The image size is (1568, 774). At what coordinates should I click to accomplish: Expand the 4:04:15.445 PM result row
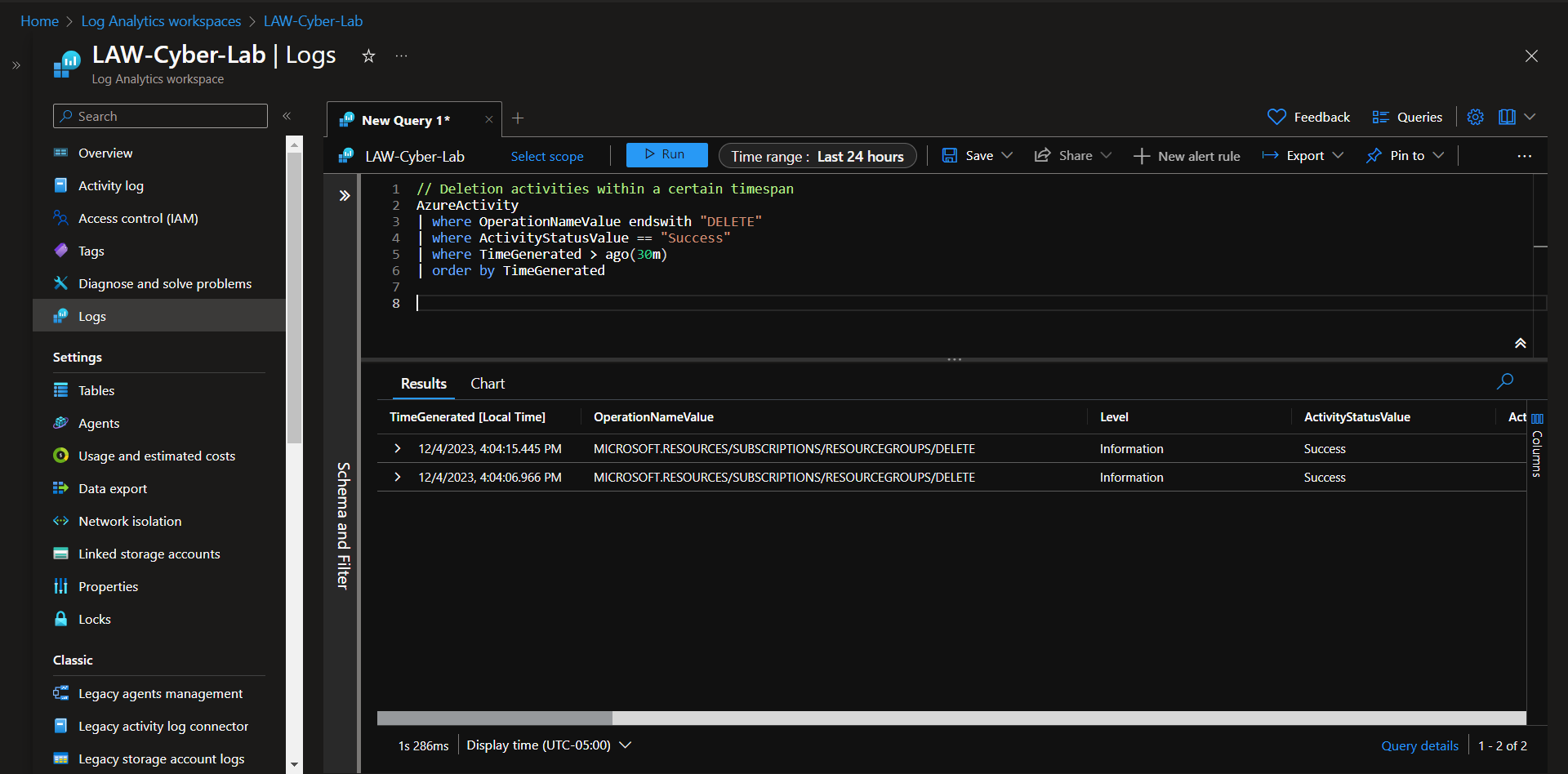[398, 448]
